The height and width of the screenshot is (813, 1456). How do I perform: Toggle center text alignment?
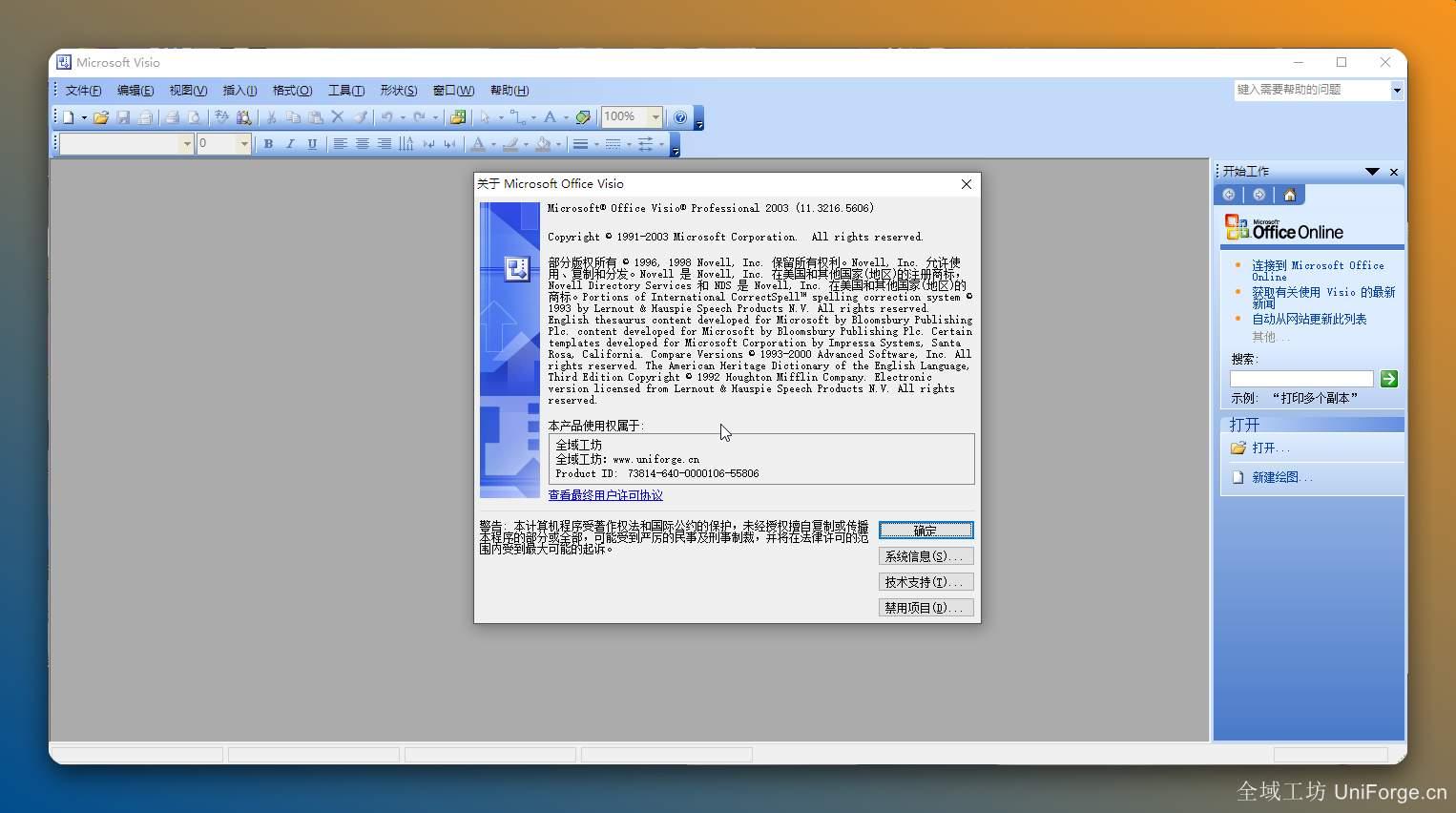362,144
